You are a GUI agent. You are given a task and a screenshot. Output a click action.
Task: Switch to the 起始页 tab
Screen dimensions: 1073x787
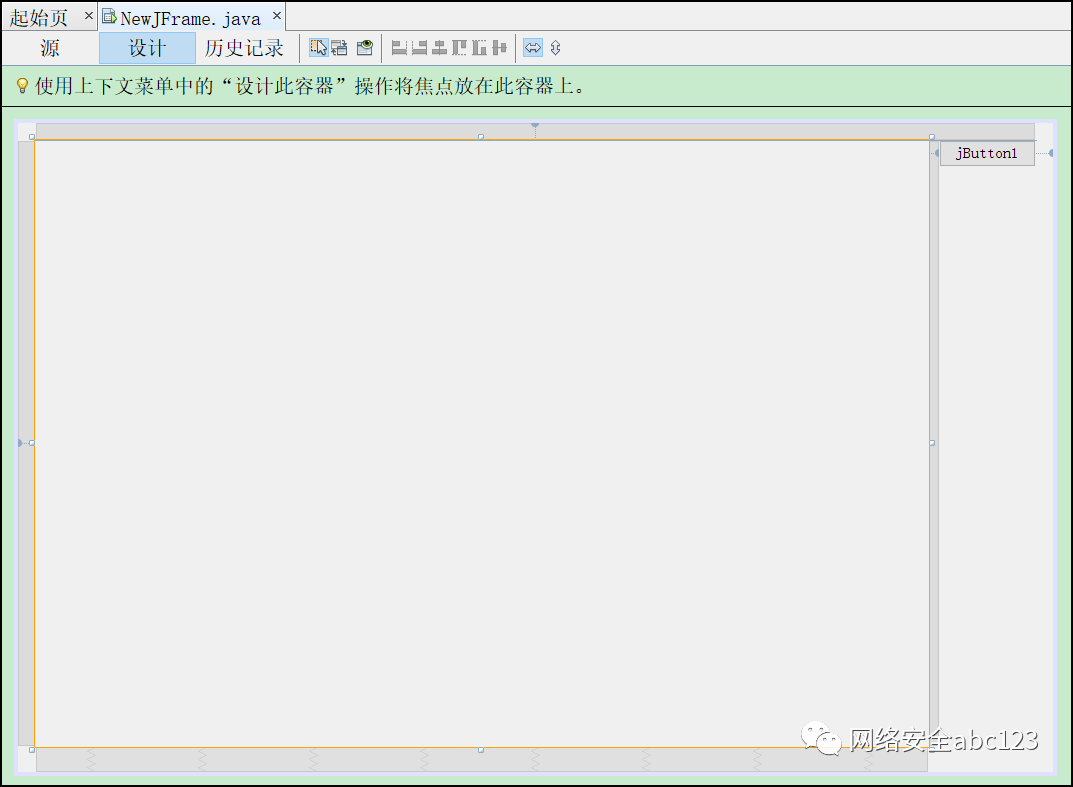click(40, 16)
